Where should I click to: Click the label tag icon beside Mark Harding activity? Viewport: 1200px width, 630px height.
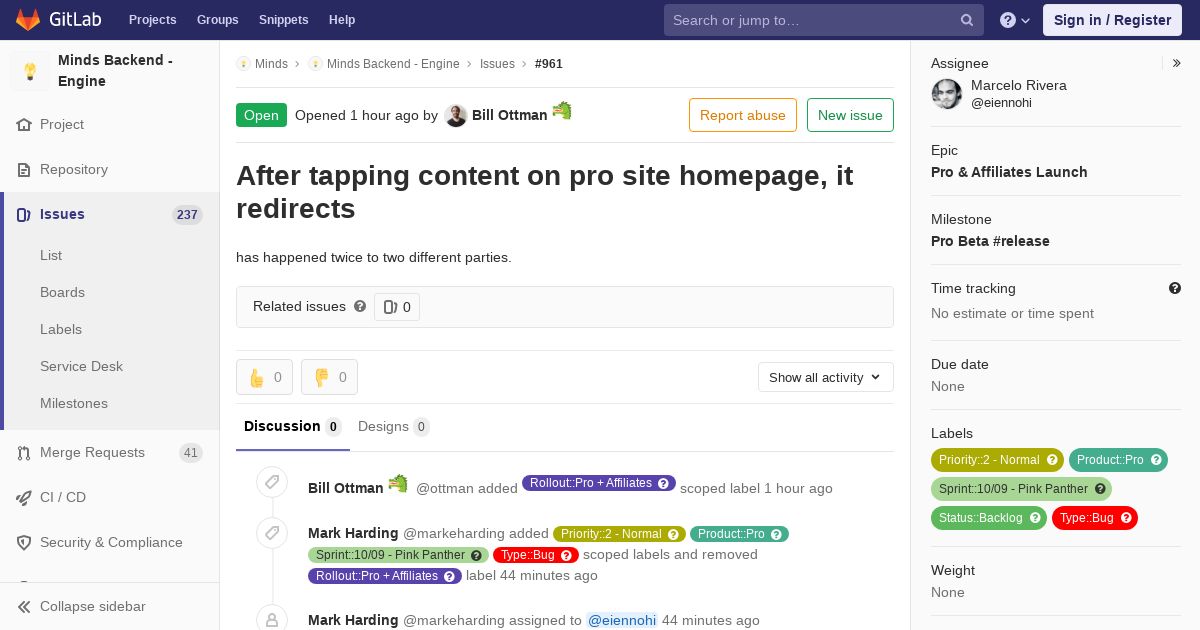coord(272,533)
